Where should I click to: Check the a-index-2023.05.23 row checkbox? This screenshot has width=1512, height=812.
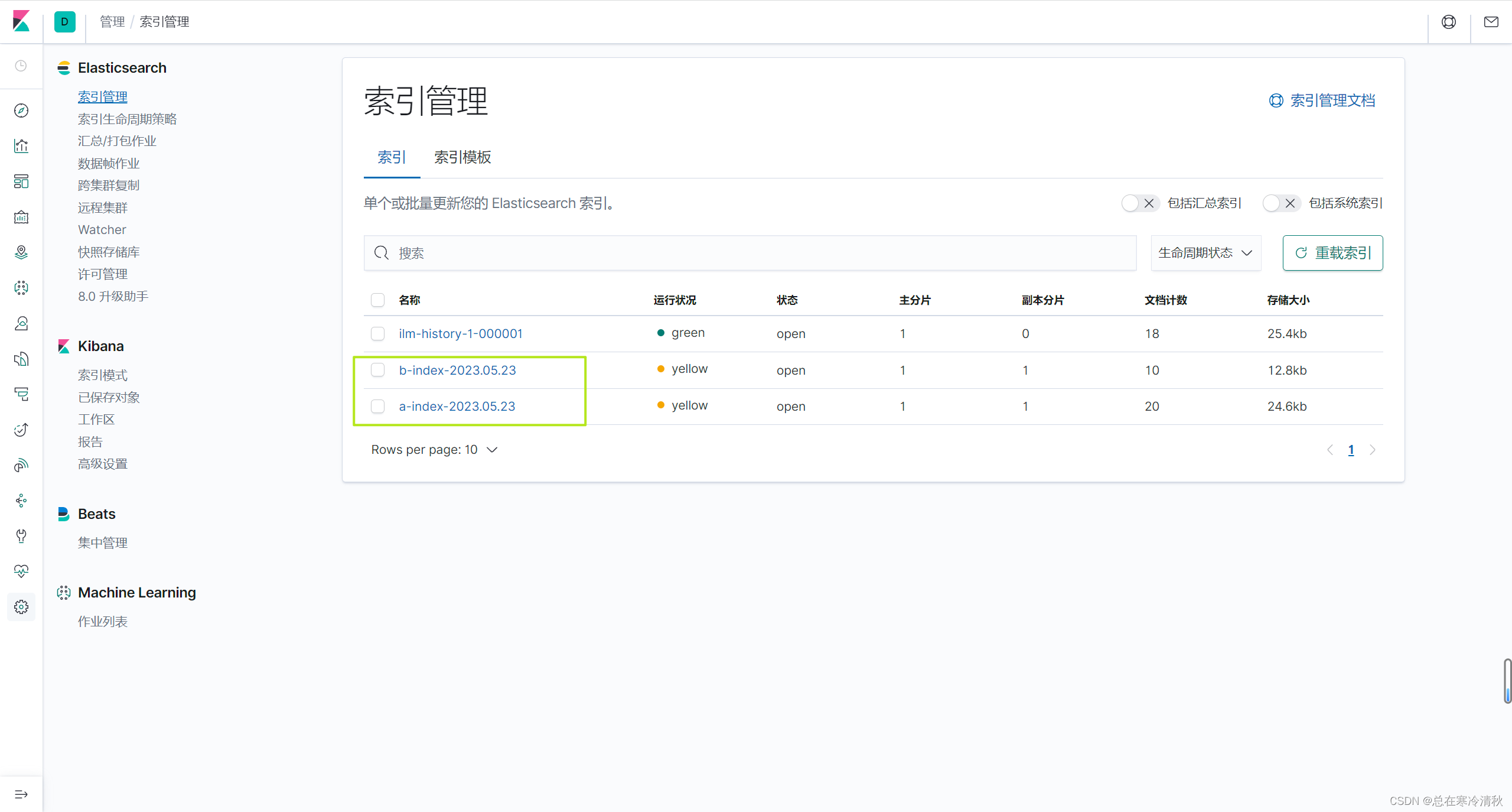pos(378,407)
